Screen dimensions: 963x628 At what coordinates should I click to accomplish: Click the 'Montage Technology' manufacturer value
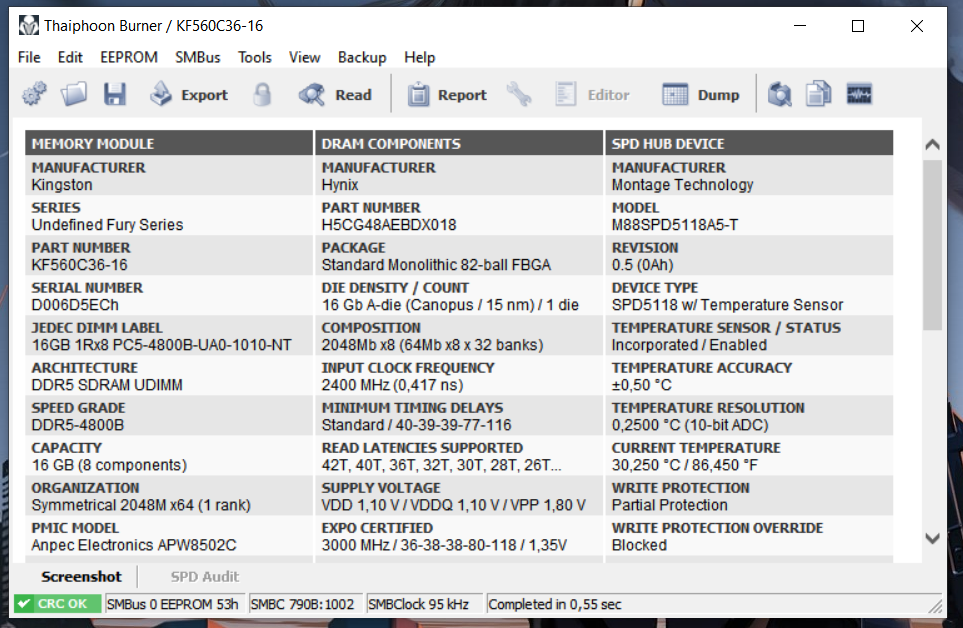click(x=682, y=185)
